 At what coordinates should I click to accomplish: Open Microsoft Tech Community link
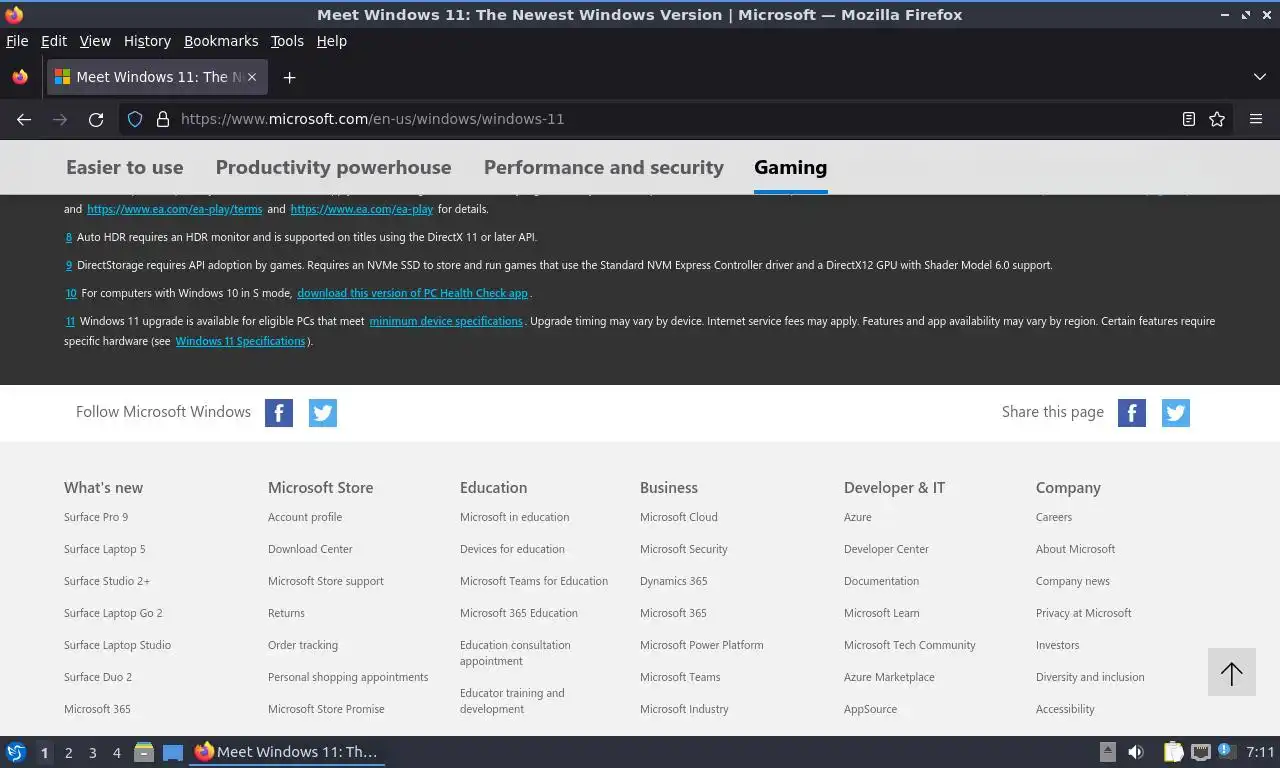(x=909, y=645)
